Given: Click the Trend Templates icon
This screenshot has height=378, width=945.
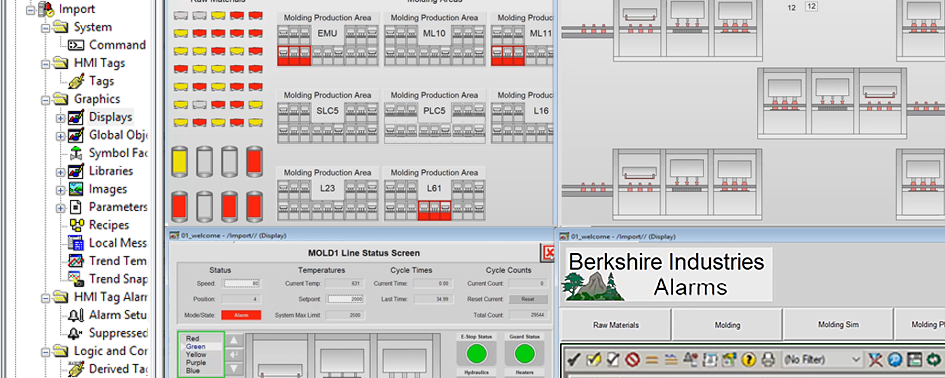Looking at the screenshot, I should click(77, 261).
